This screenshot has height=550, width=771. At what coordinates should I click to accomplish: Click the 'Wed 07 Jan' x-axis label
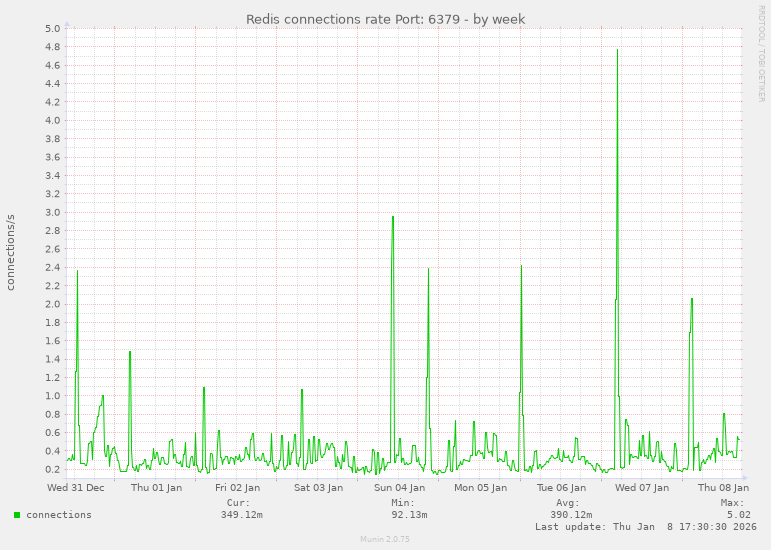tap(642, 488)
